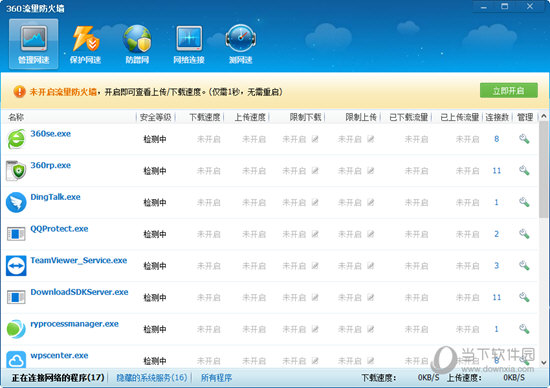Click the ryprocessmanager.exe icon
Image resolution: width=550 pixels, height=388 pixels.
[16, 329]
